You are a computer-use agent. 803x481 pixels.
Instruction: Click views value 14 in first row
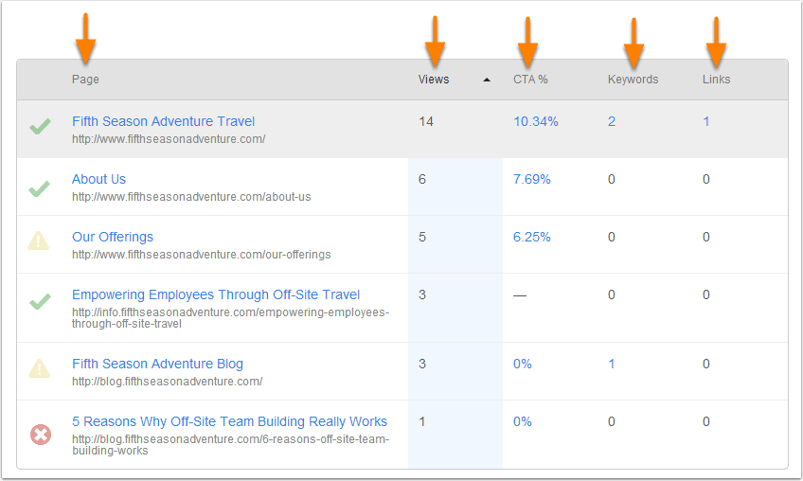coord(426,121)
